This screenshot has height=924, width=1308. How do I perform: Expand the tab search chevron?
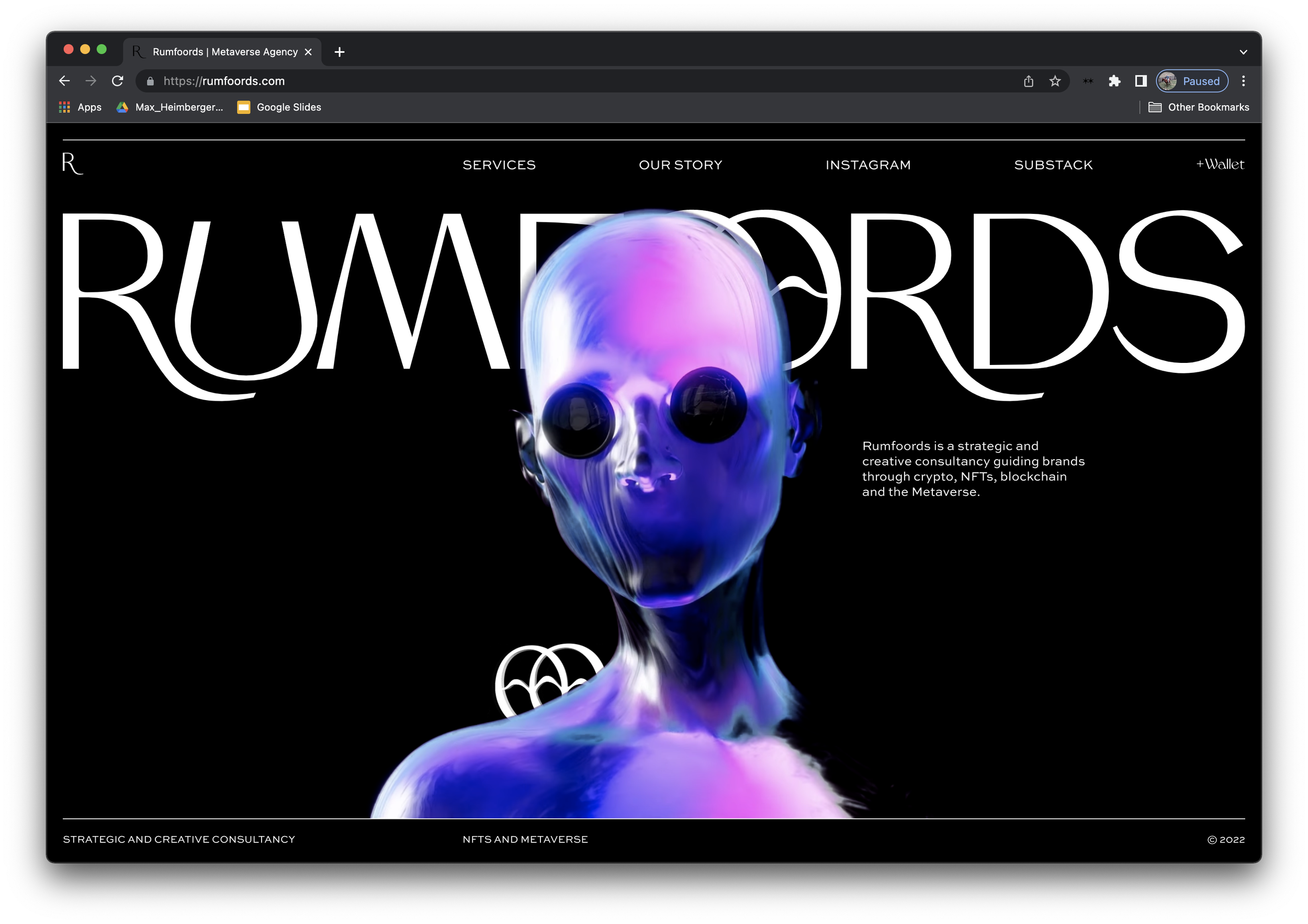(x=1243, y=52)
